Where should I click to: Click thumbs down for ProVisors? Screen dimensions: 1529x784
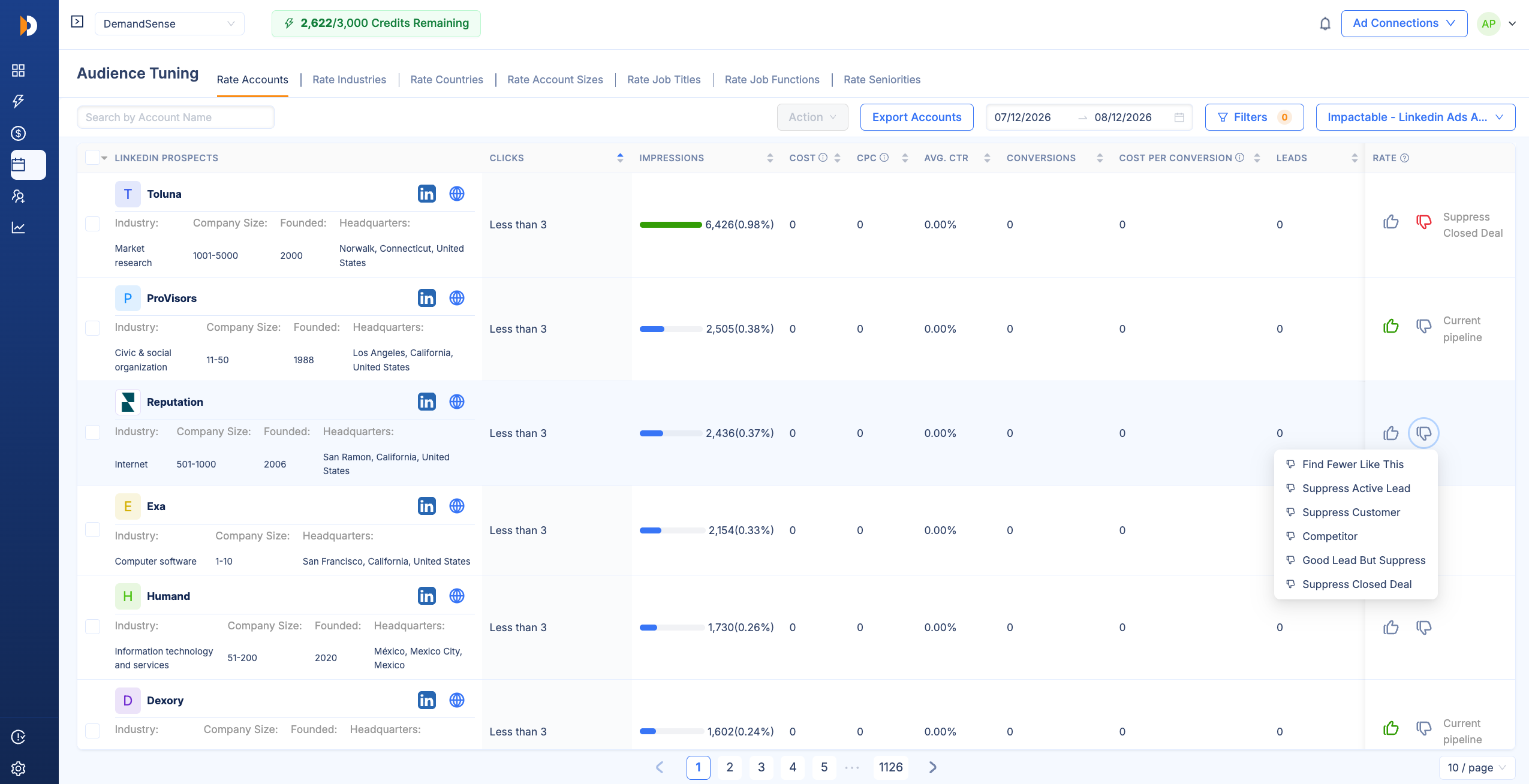1424,326
